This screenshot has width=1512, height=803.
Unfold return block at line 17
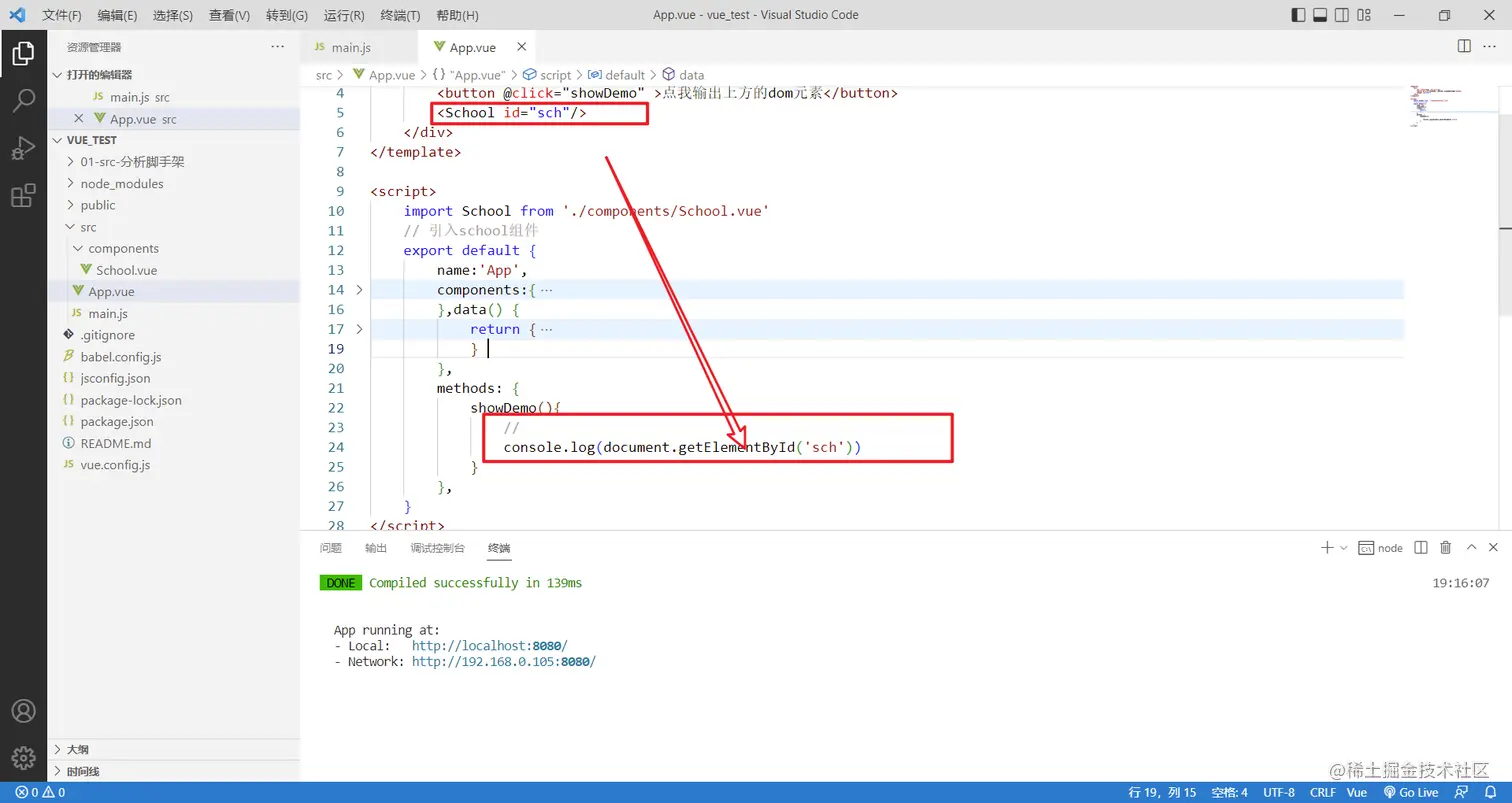[x=360, y=329]
